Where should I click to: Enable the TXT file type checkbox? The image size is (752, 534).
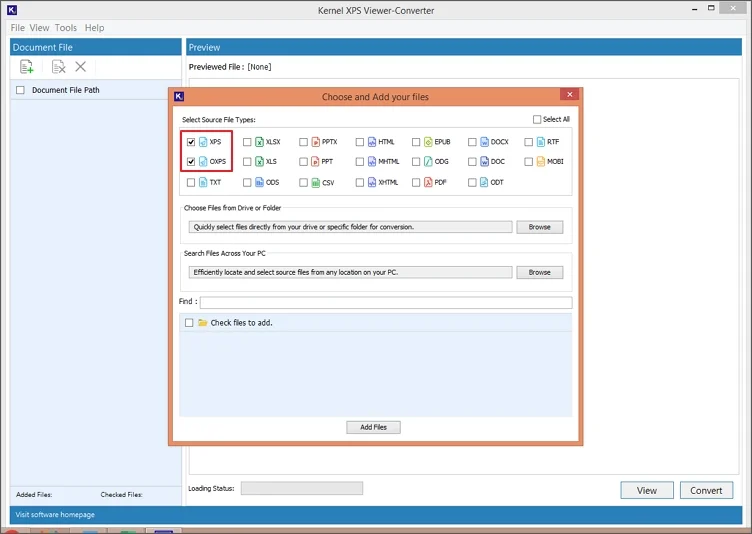tap(191, 182)
